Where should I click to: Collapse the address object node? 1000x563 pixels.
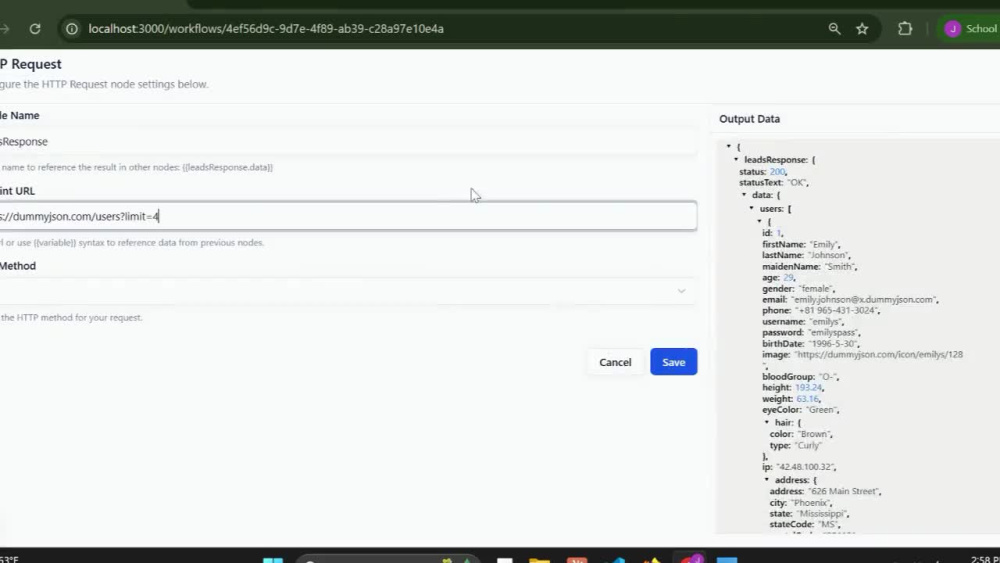pyautogui.click(x=767, y=479)
